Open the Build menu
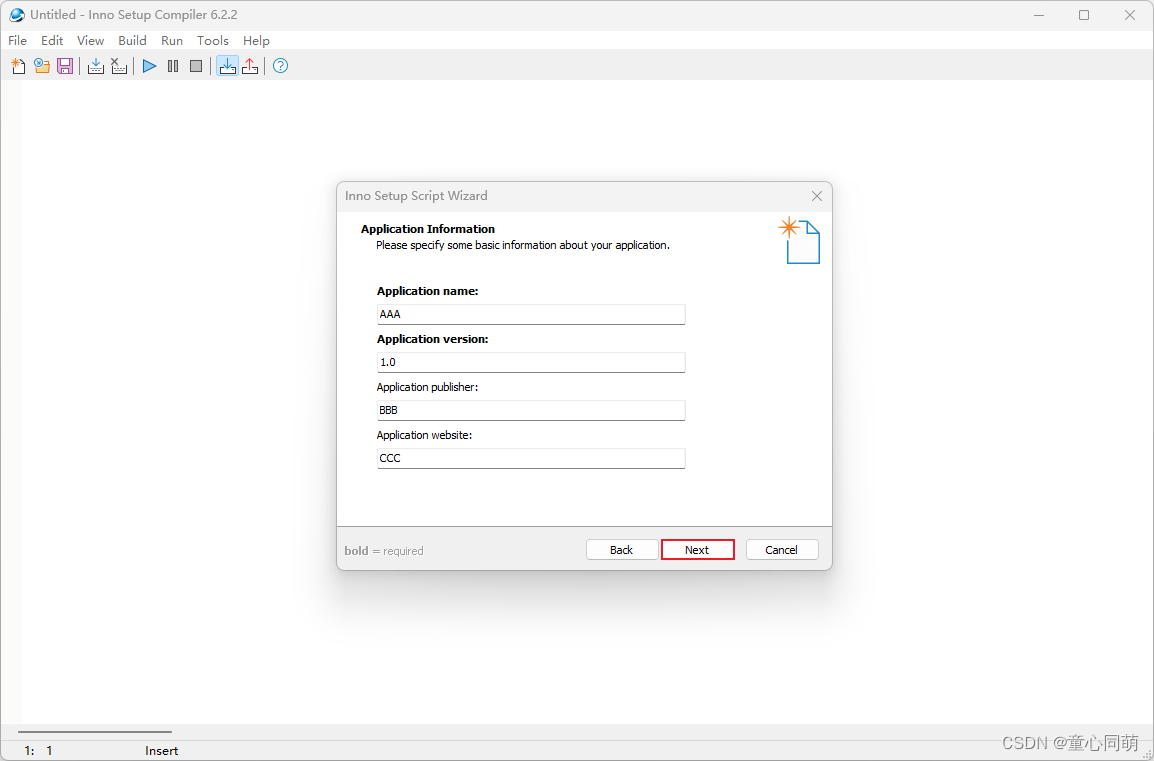This screenshot has height=761, width=1154. (x=132, y=40)
